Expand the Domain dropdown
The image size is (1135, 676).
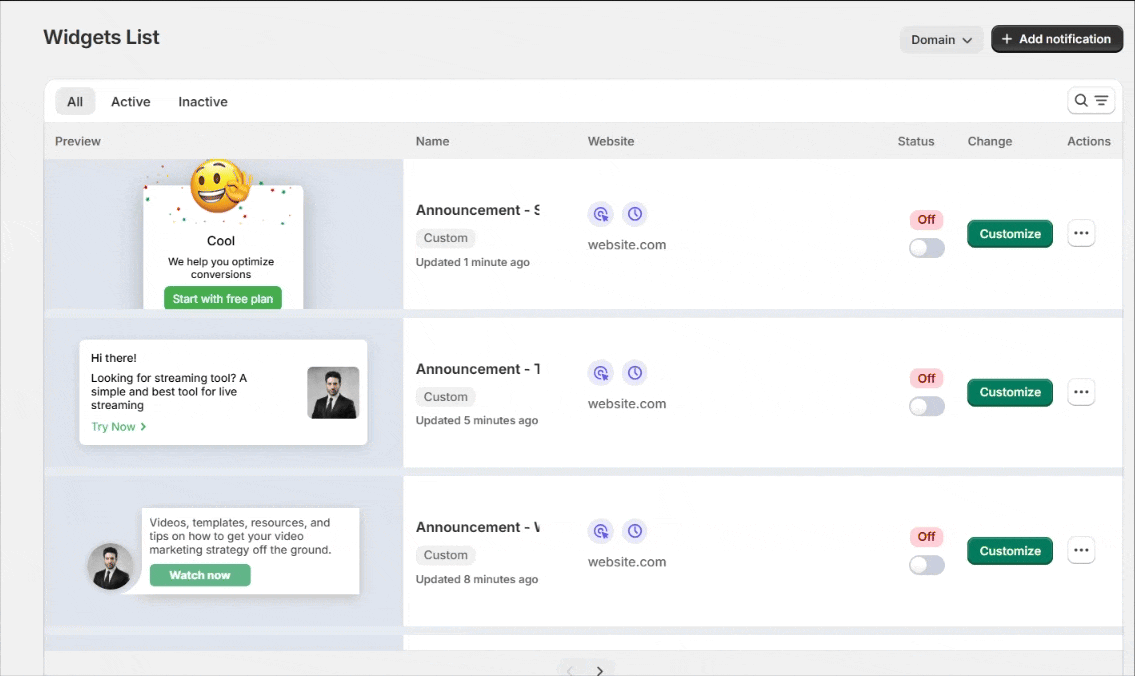click(941, 40)
